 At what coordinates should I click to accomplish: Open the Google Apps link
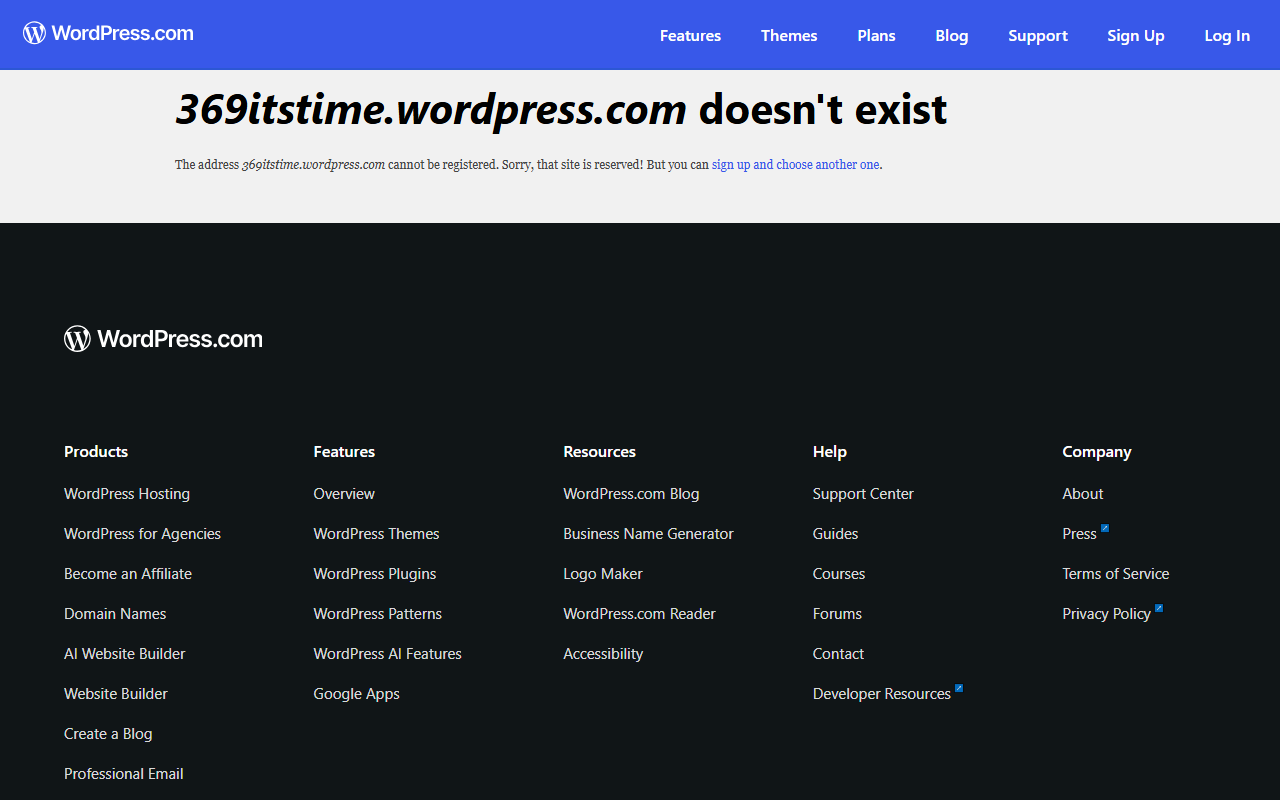coord(356,694)
